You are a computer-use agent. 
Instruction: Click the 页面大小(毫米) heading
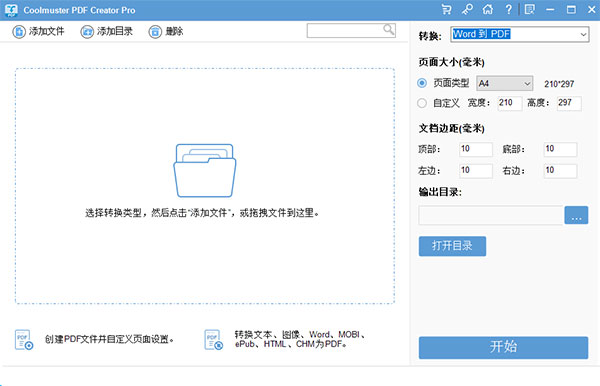pyautogui.click(x=452, y=62)
